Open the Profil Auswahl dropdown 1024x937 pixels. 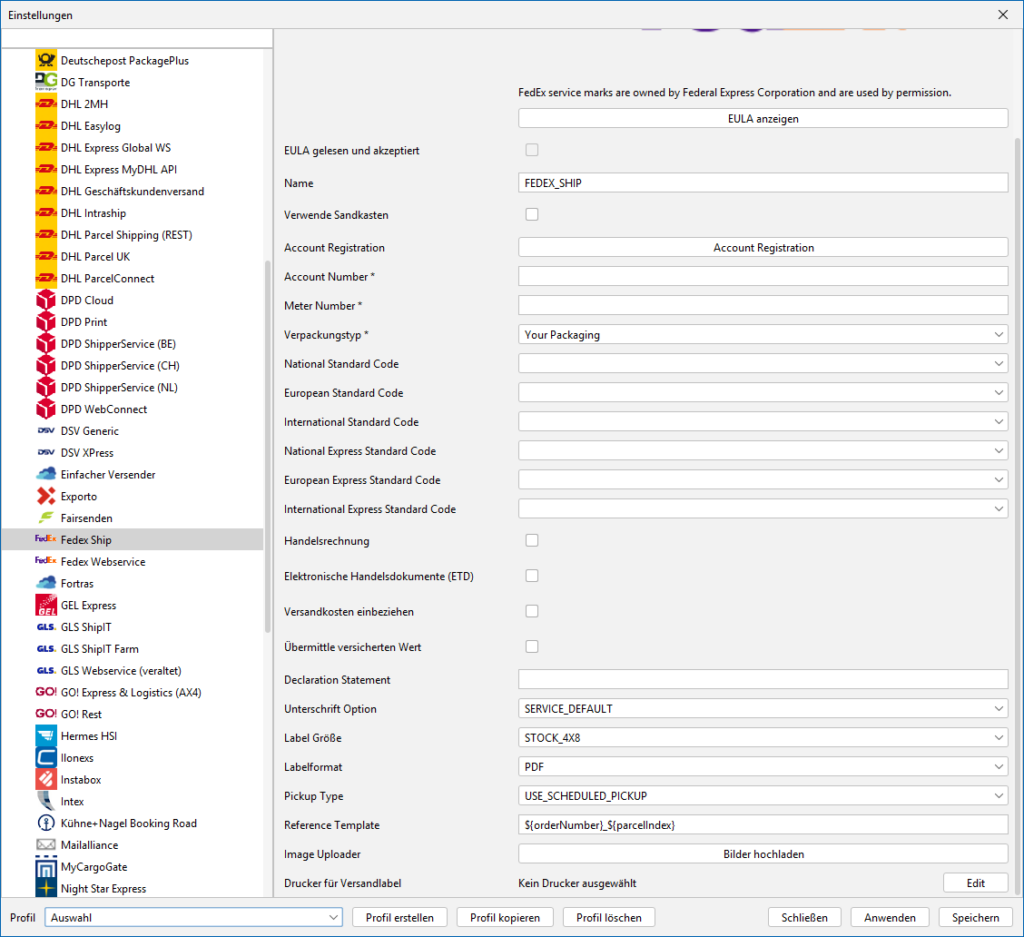coord(195,917)
